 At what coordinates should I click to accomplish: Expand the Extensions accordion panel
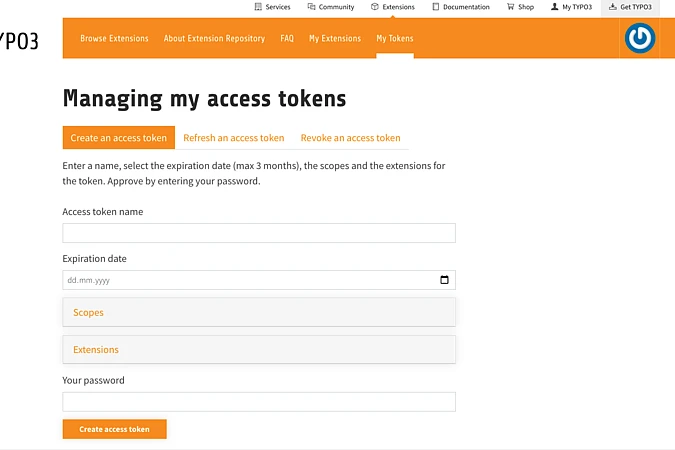tap(259, 350)
